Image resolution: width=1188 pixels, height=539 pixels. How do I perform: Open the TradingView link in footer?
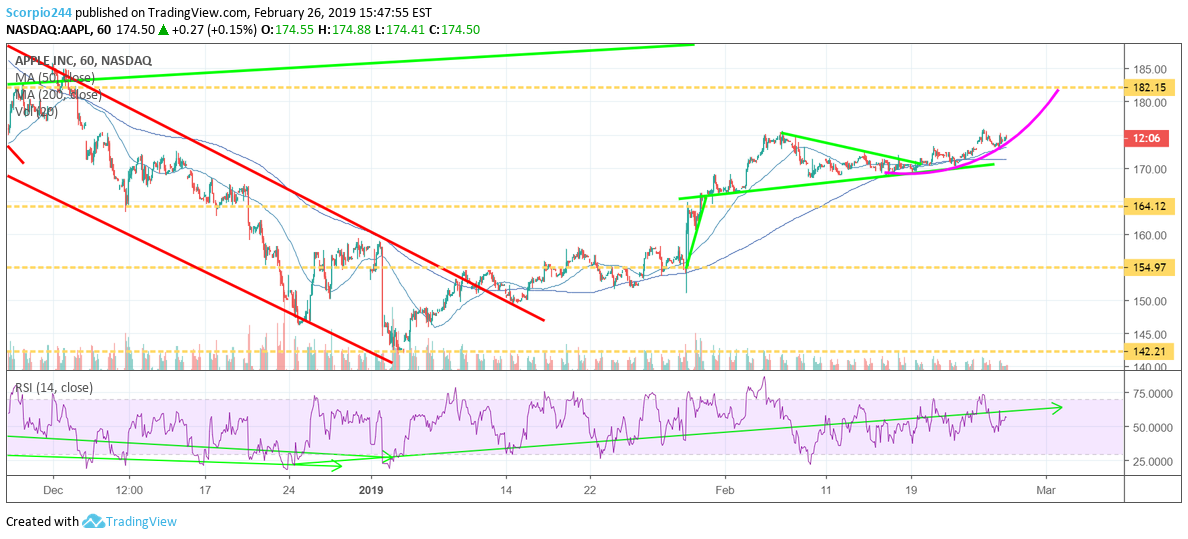(141, 522)
